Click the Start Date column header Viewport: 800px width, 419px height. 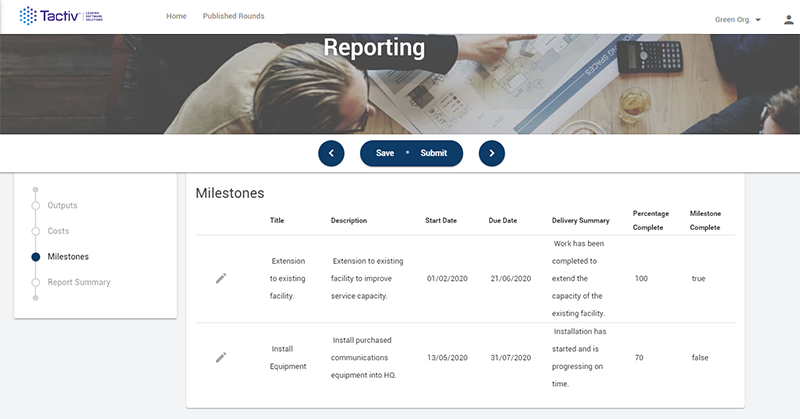pos(441,220)
